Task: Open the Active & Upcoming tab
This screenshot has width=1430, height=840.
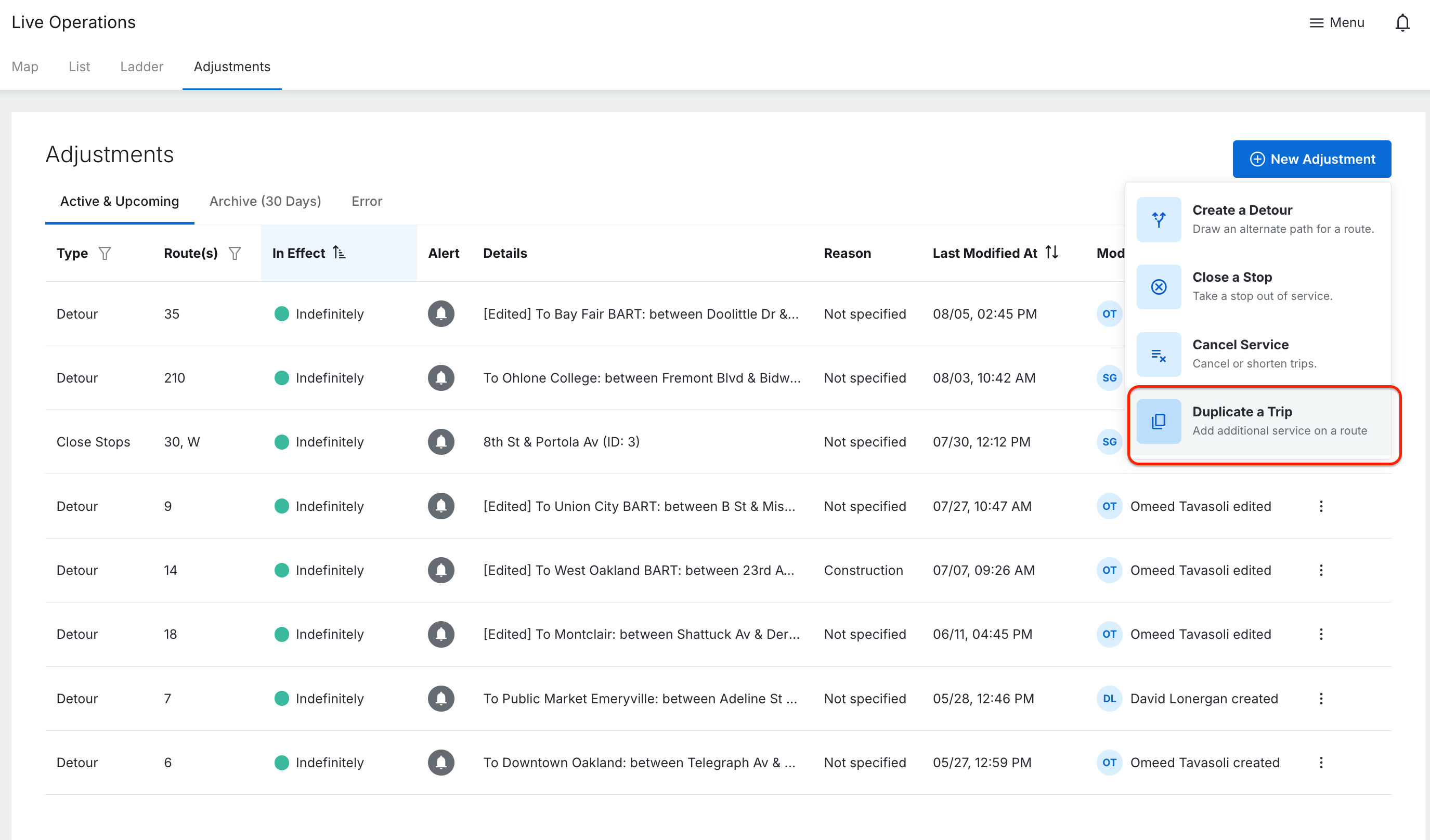Action: [120, 201]
